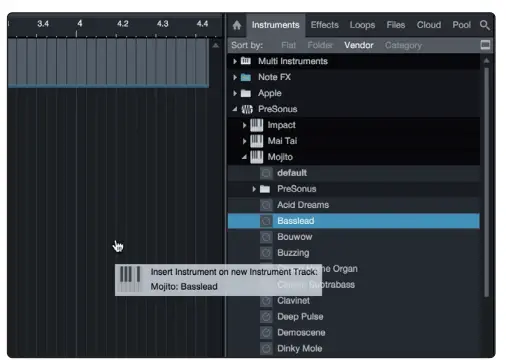Screen dimensions: 506x360
Task: Select the Deep Pulse preset
Action: (354, 317)
